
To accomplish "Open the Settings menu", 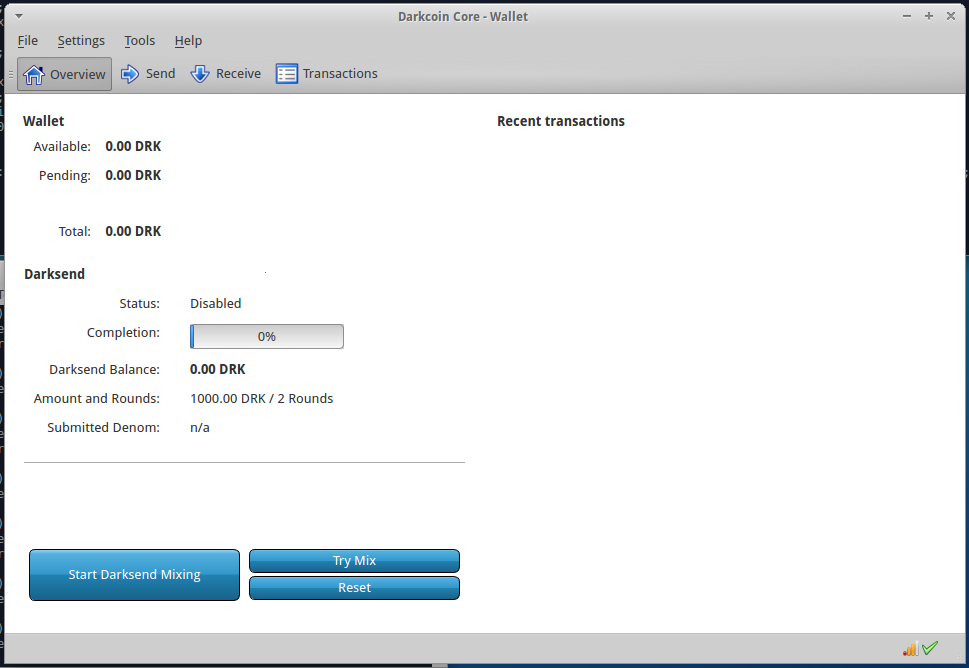I will click(81, 41).
